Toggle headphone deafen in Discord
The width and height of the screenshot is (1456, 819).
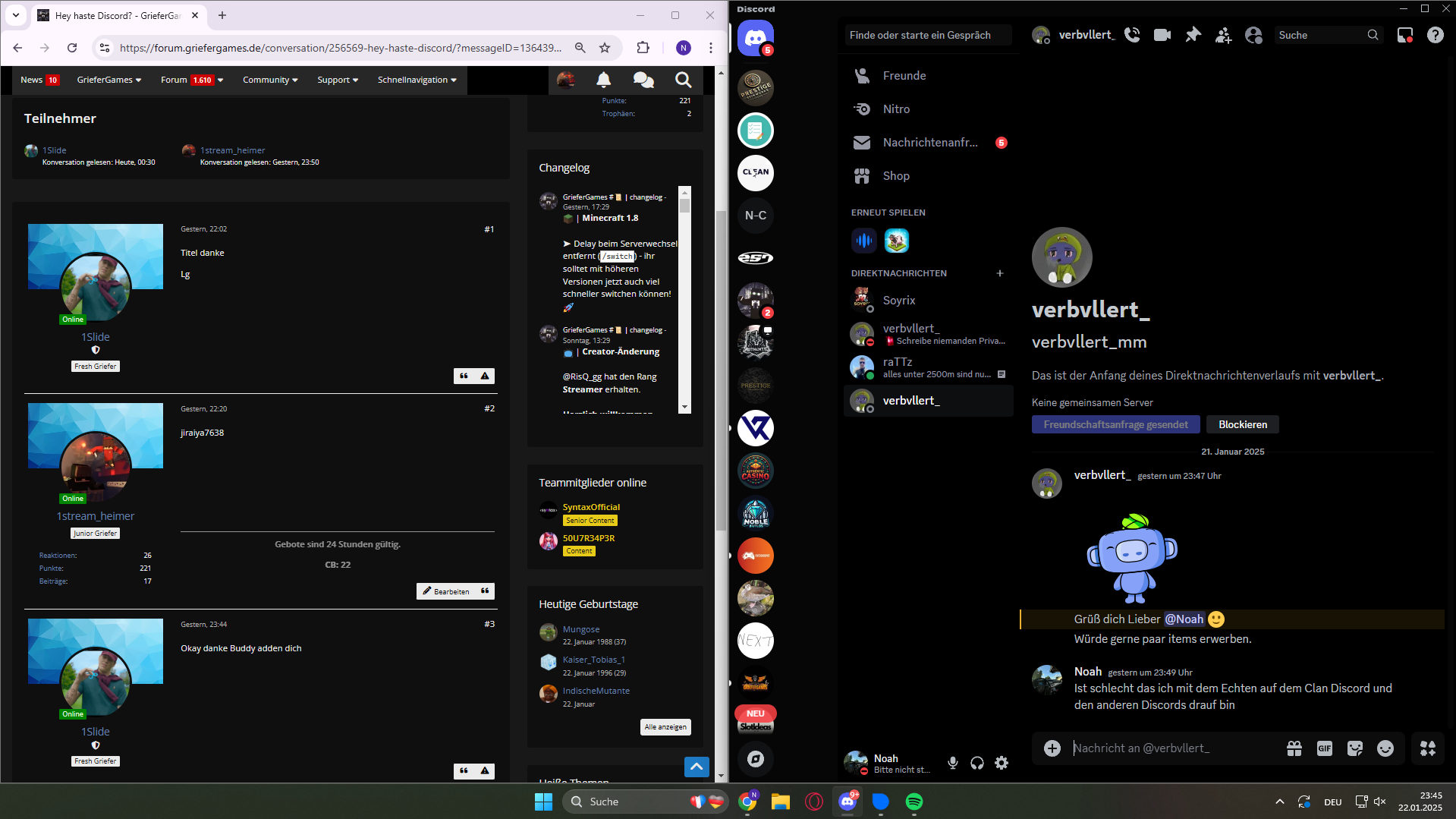click(x=977, y=763)
